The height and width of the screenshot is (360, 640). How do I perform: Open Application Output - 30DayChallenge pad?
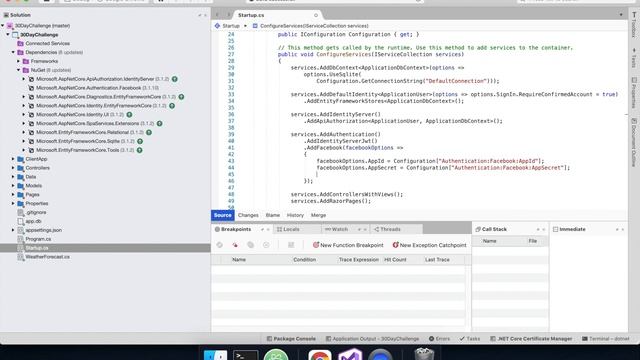(x=372, y=339)
